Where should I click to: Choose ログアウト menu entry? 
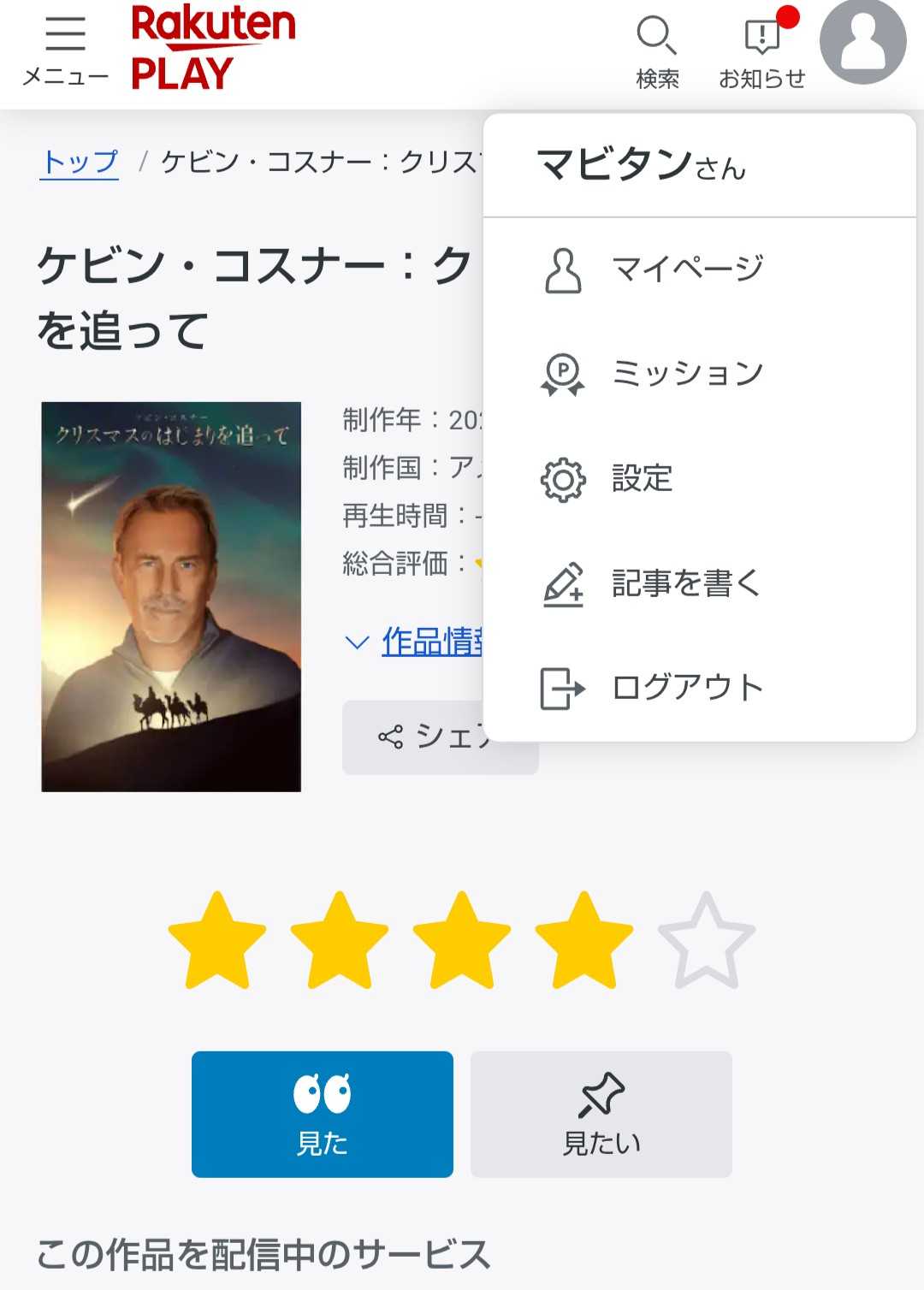(687, 688)
